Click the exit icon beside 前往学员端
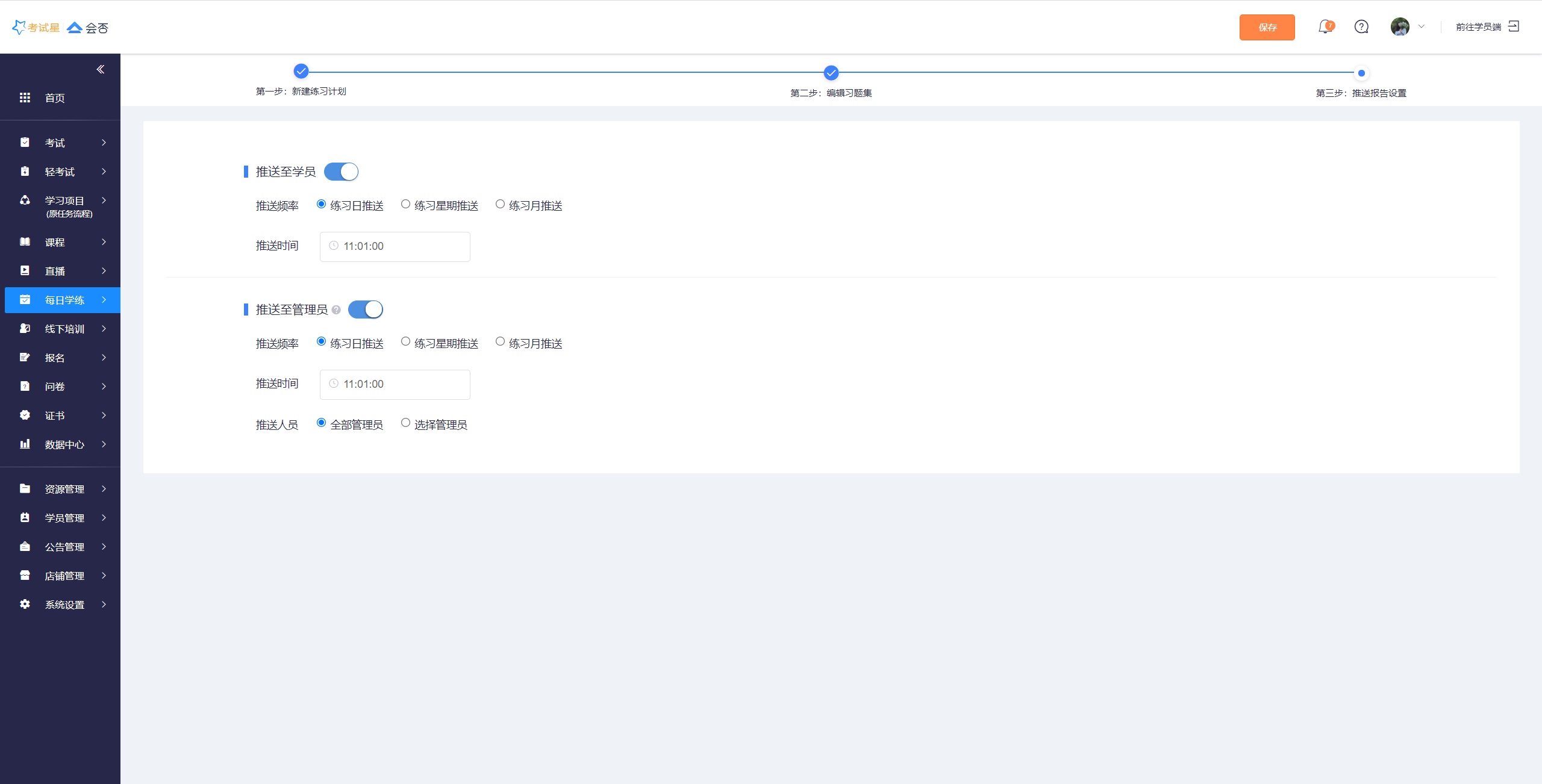This screenshot has width=1542, height=784. click(1514, 26)
